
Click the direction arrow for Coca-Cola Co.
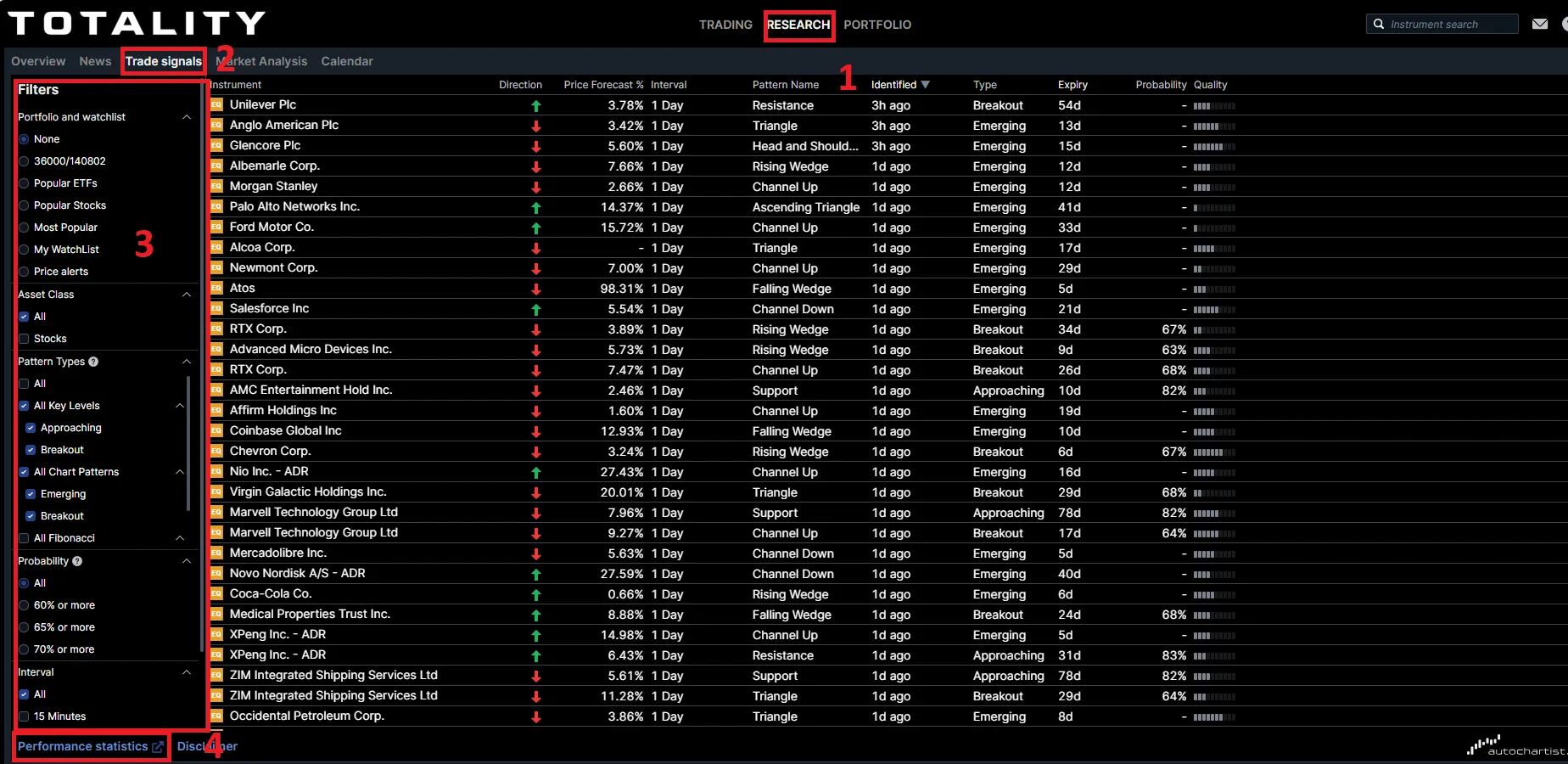click(536, 594)
